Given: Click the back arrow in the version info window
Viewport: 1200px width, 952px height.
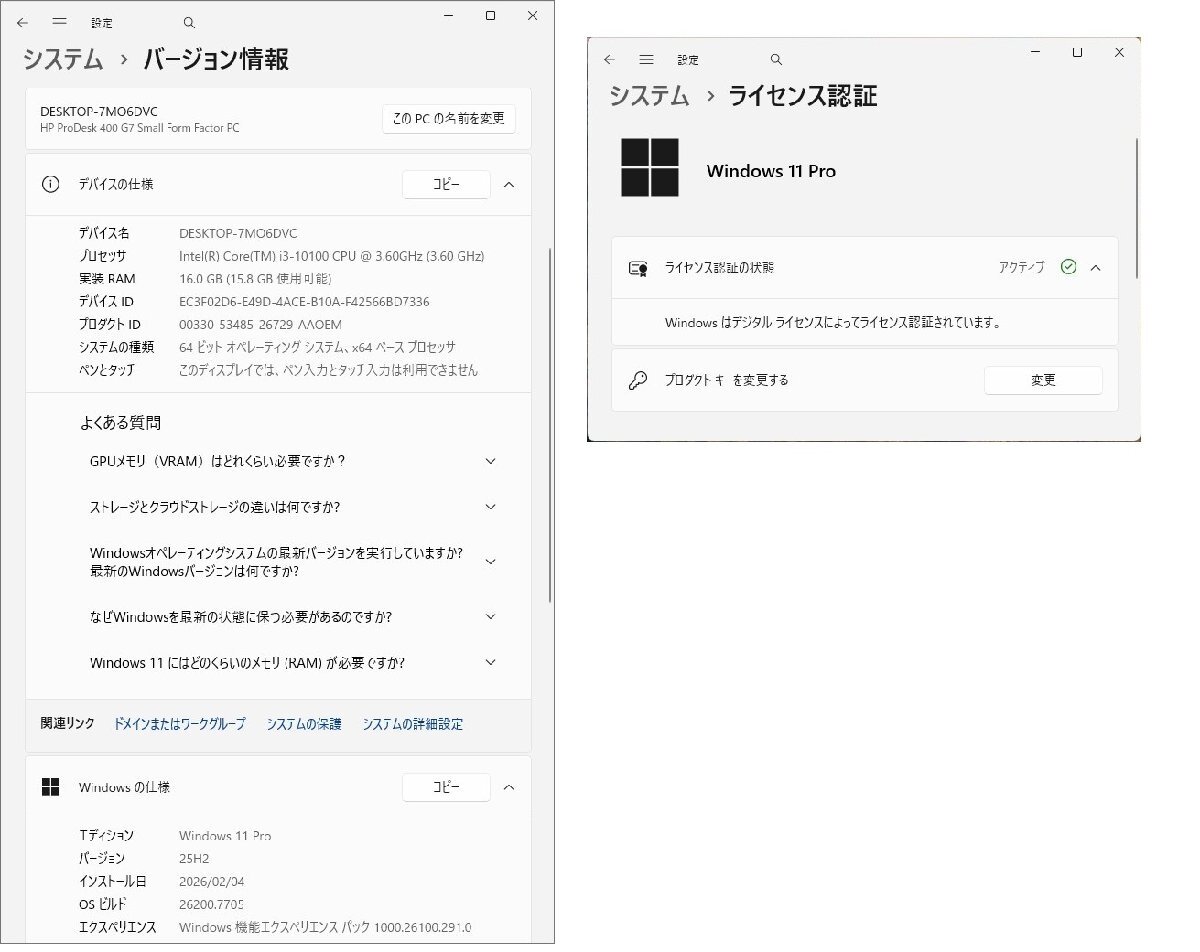Looking at the screenshot, I should click(x=22, y=16).
